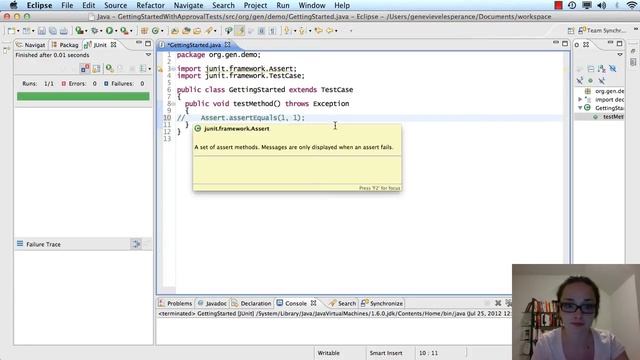Open Outline view menu triangle
This screenshot has width=640, height=360.
(620, 54)
